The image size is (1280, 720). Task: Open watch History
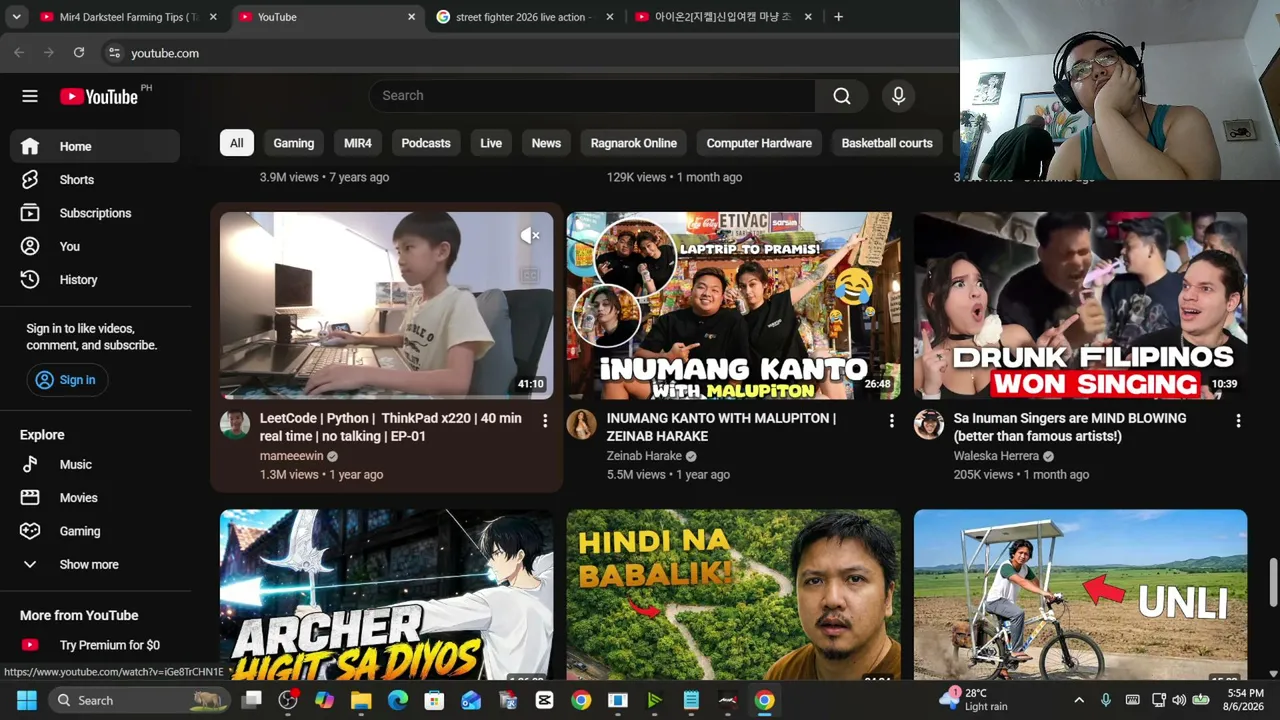tap(95, 280)
